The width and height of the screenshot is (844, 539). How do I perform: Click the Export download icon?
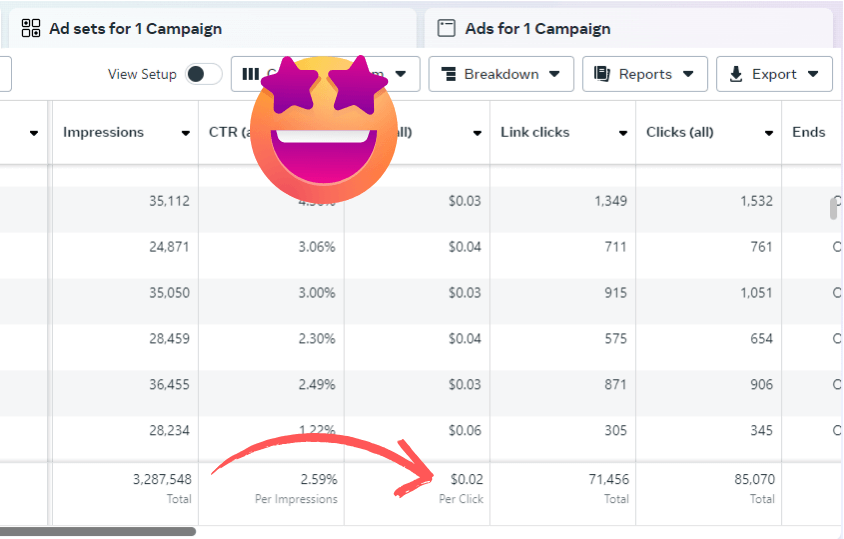(x=736, y=74)
